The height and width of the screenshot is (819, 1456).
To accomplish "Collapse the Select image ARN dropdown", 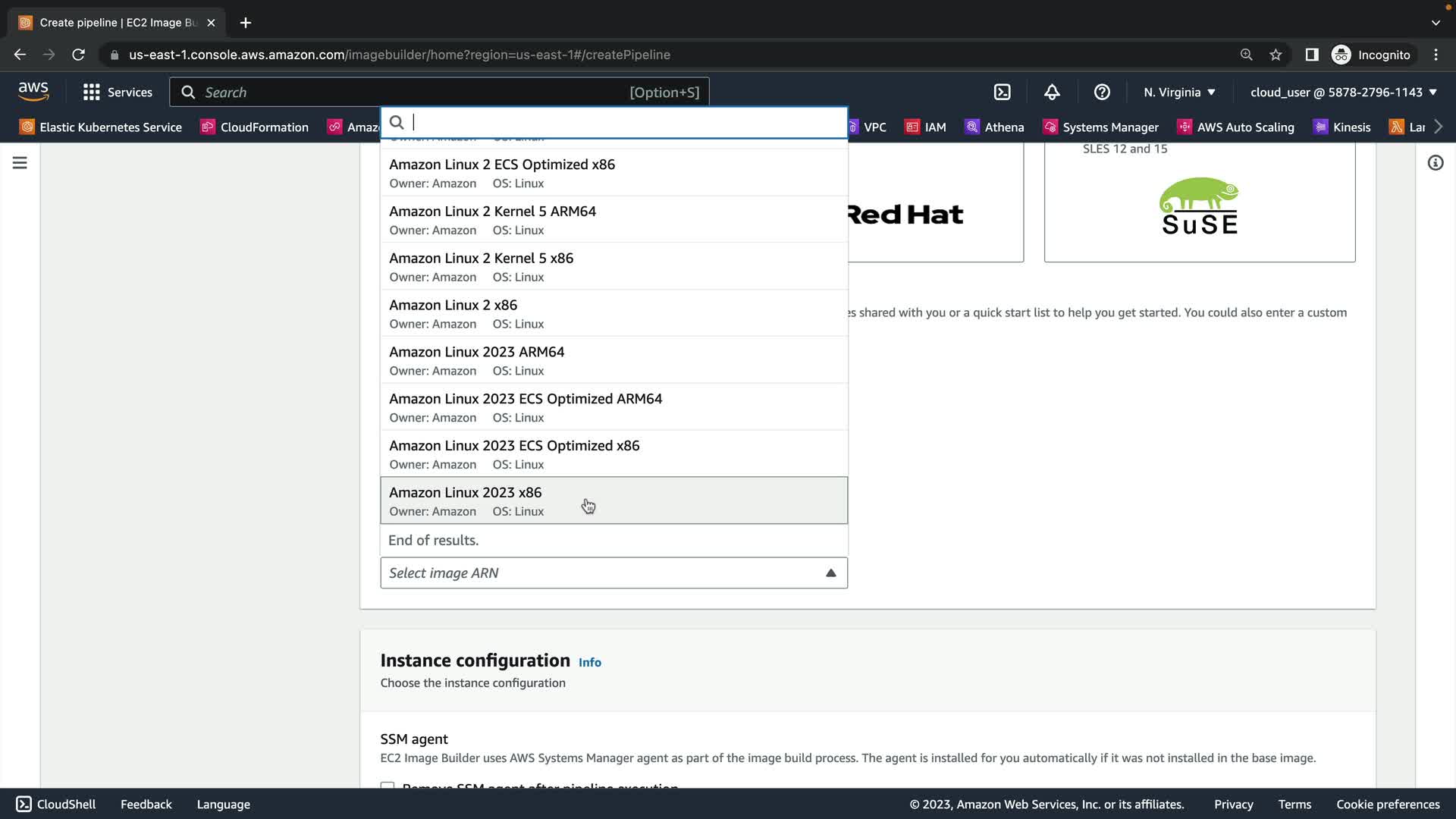I will click(830, 573).
